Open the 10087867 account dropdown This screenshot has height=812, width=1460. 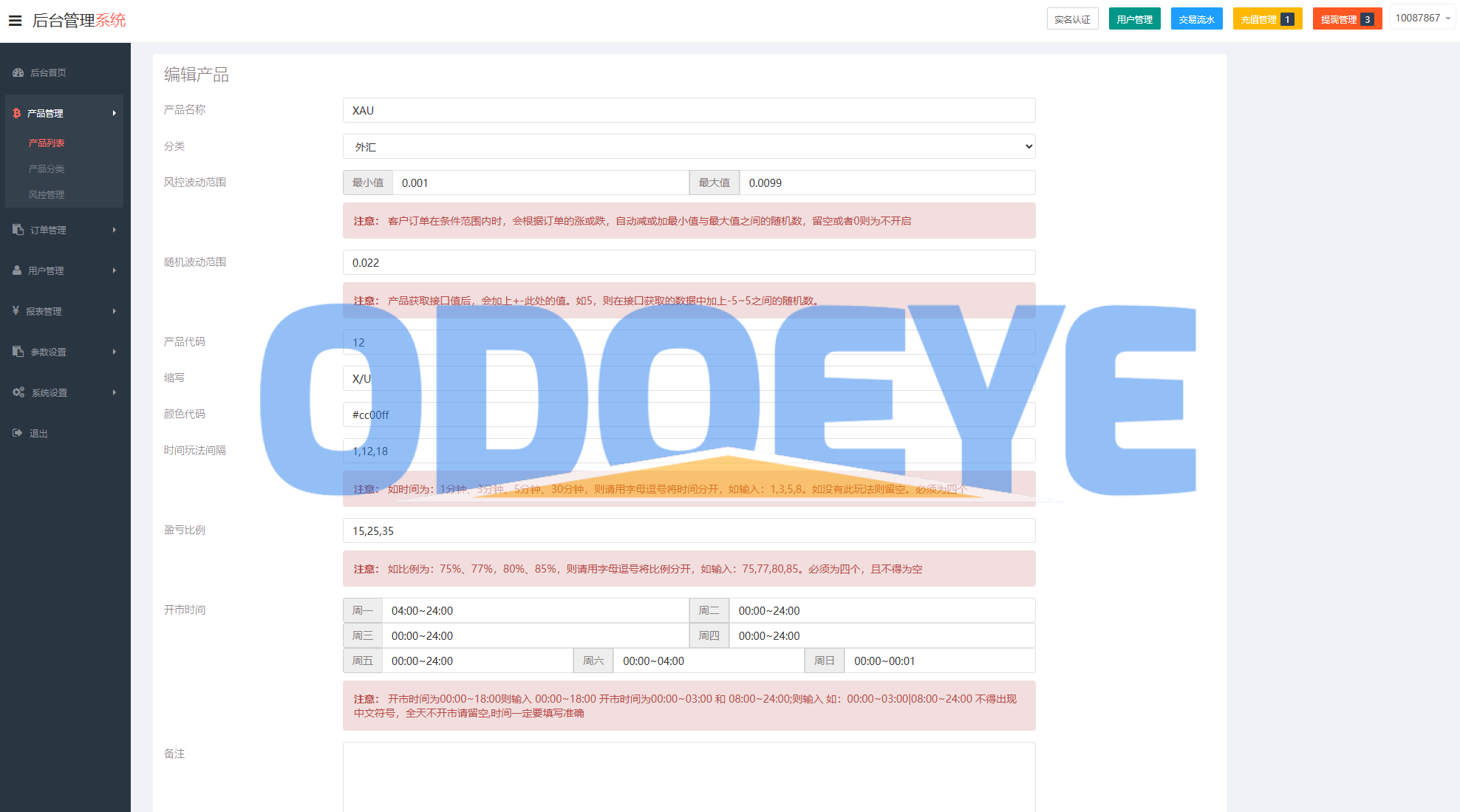coord(1422,18)
